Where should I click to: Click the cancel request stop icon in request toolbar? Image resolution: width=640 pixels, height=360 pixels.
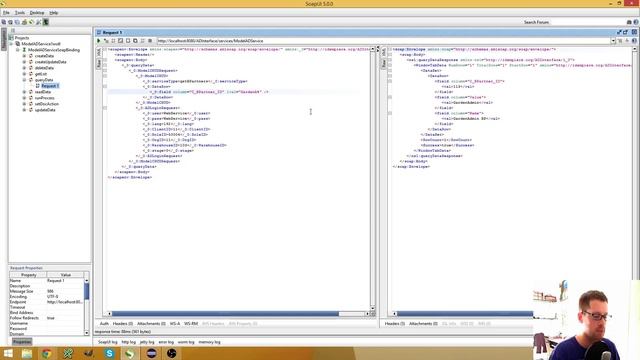coord(150,41)
